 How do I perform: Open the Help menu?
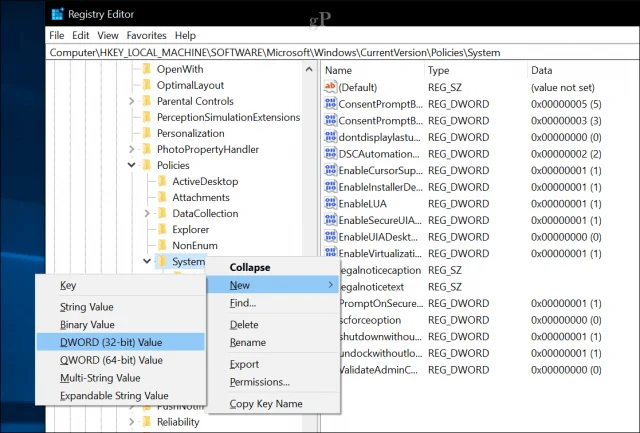tap(185, 36)
